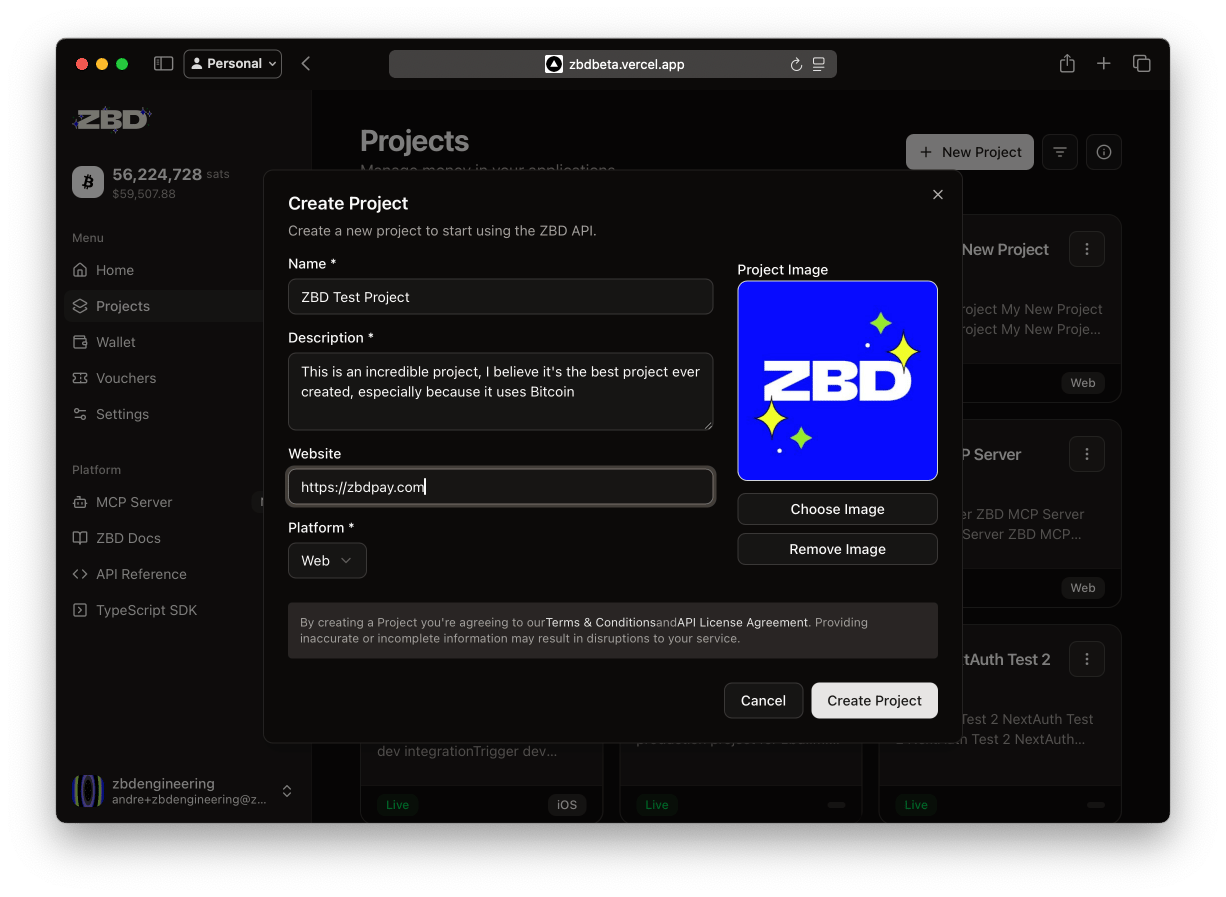Open the filter icon beside New Project

1060,152
